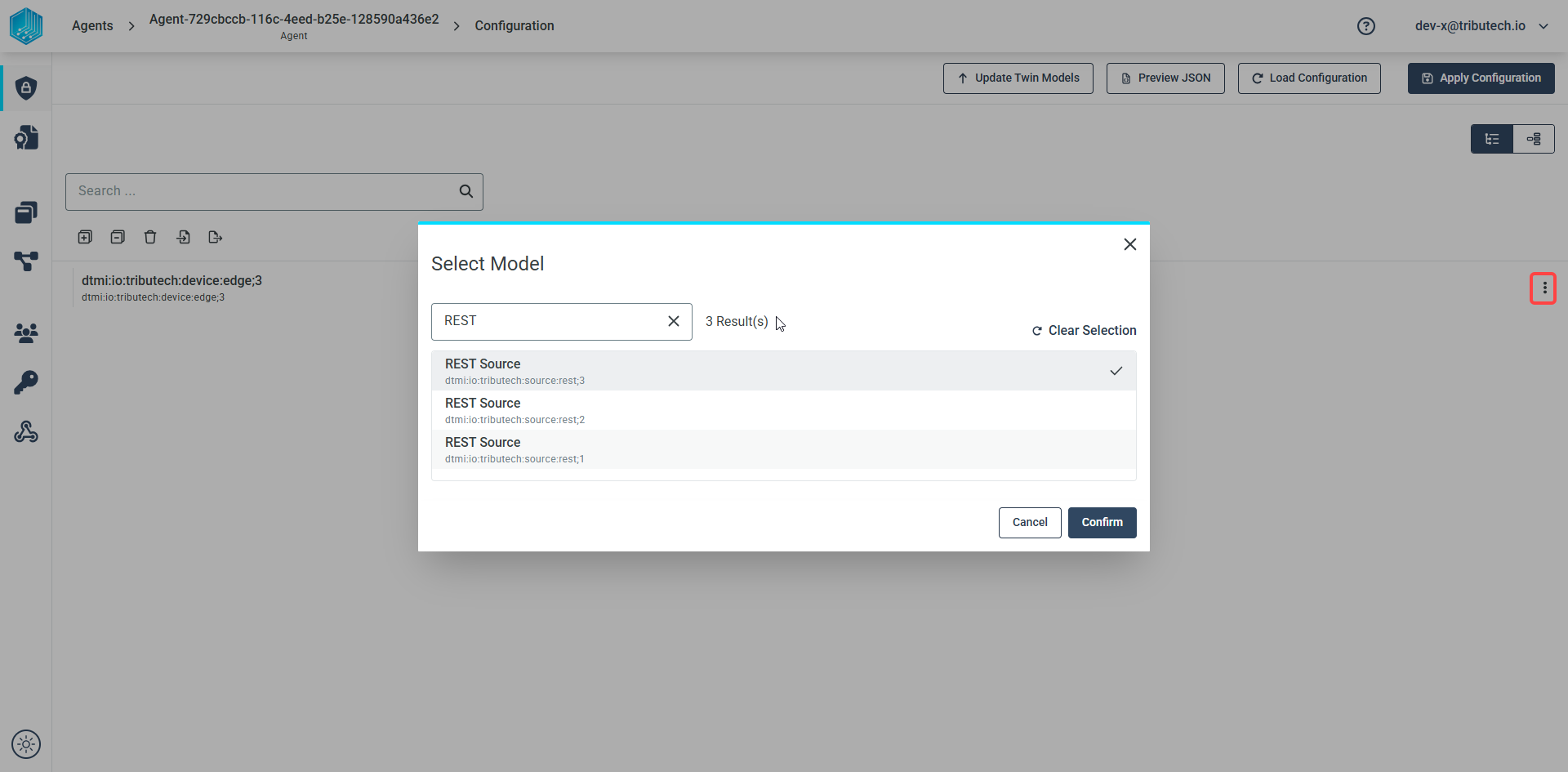Click the import file icon
Viewport: 1568px width, 772px height.
tap(183, 237)
